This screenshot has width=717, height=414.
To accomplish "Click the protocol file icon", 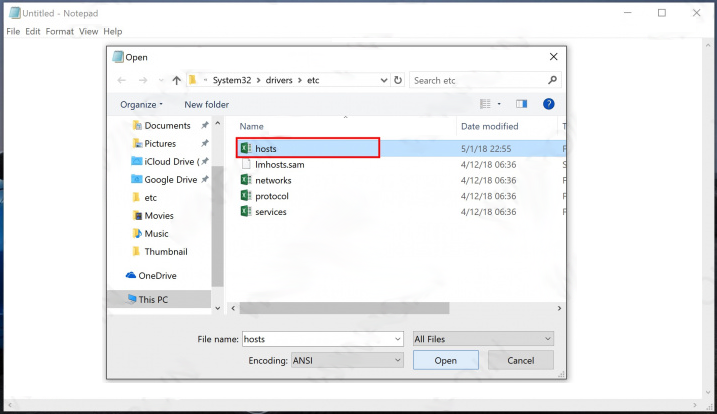I will point(246,196).
